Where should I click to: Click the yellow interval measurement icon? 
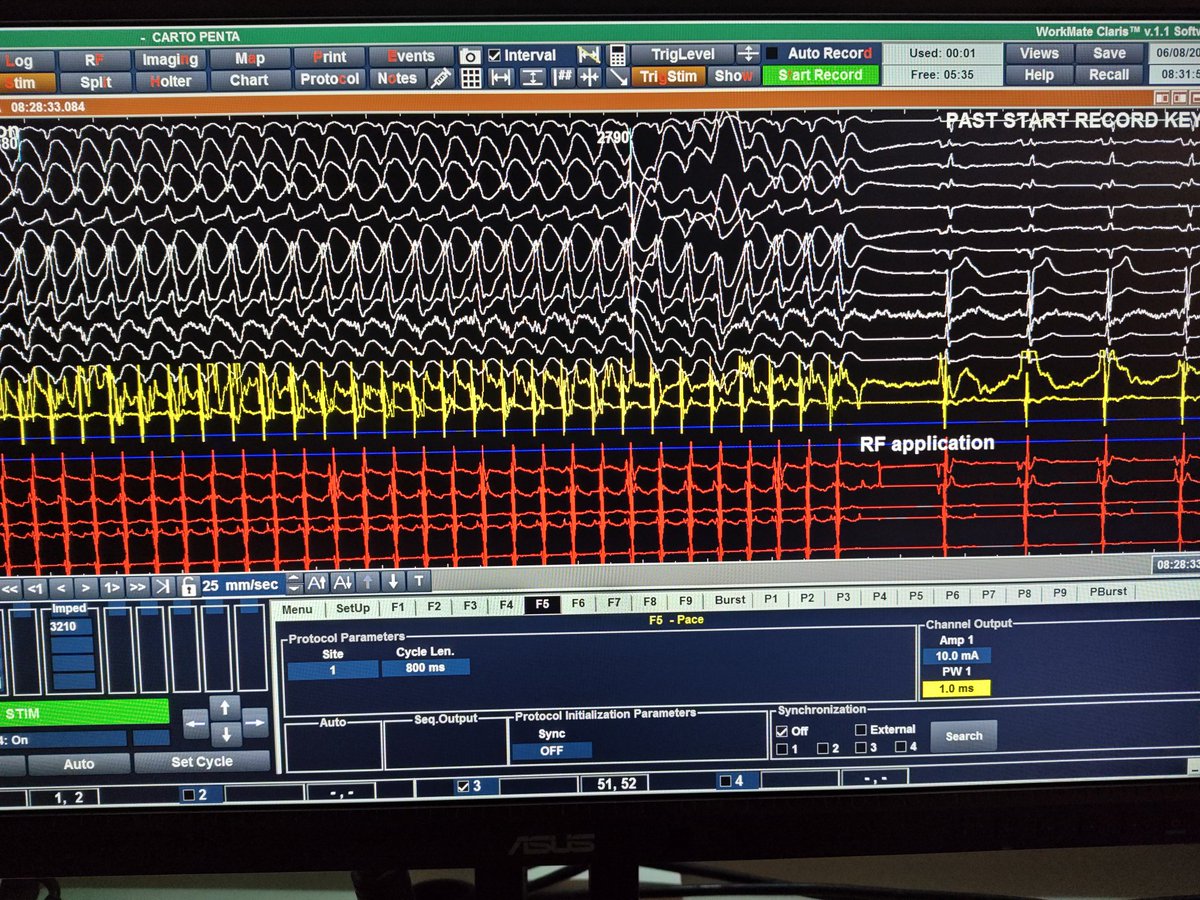589,55
